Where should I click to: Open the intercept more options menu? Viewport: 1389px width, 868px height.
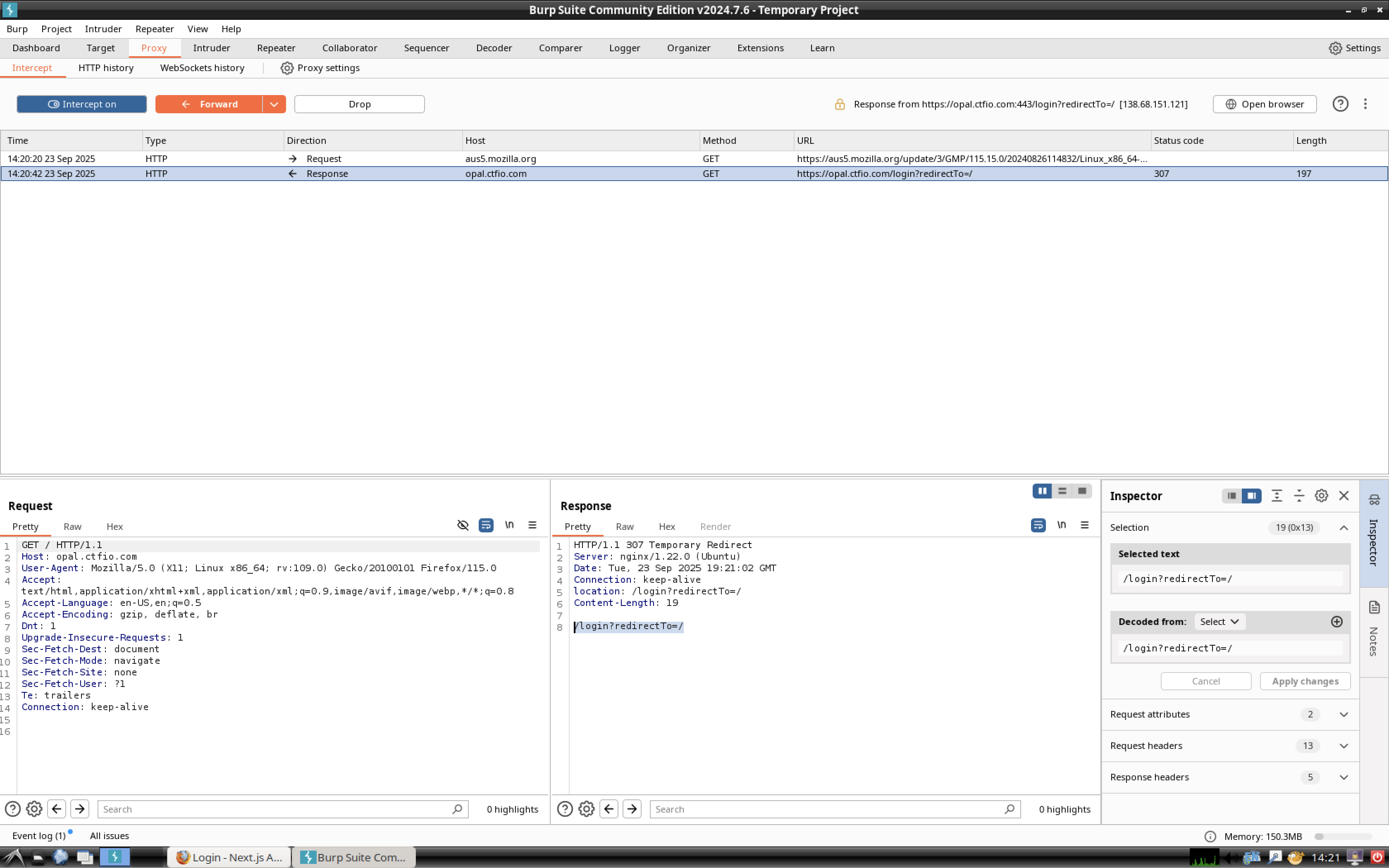pos(1365,104)
